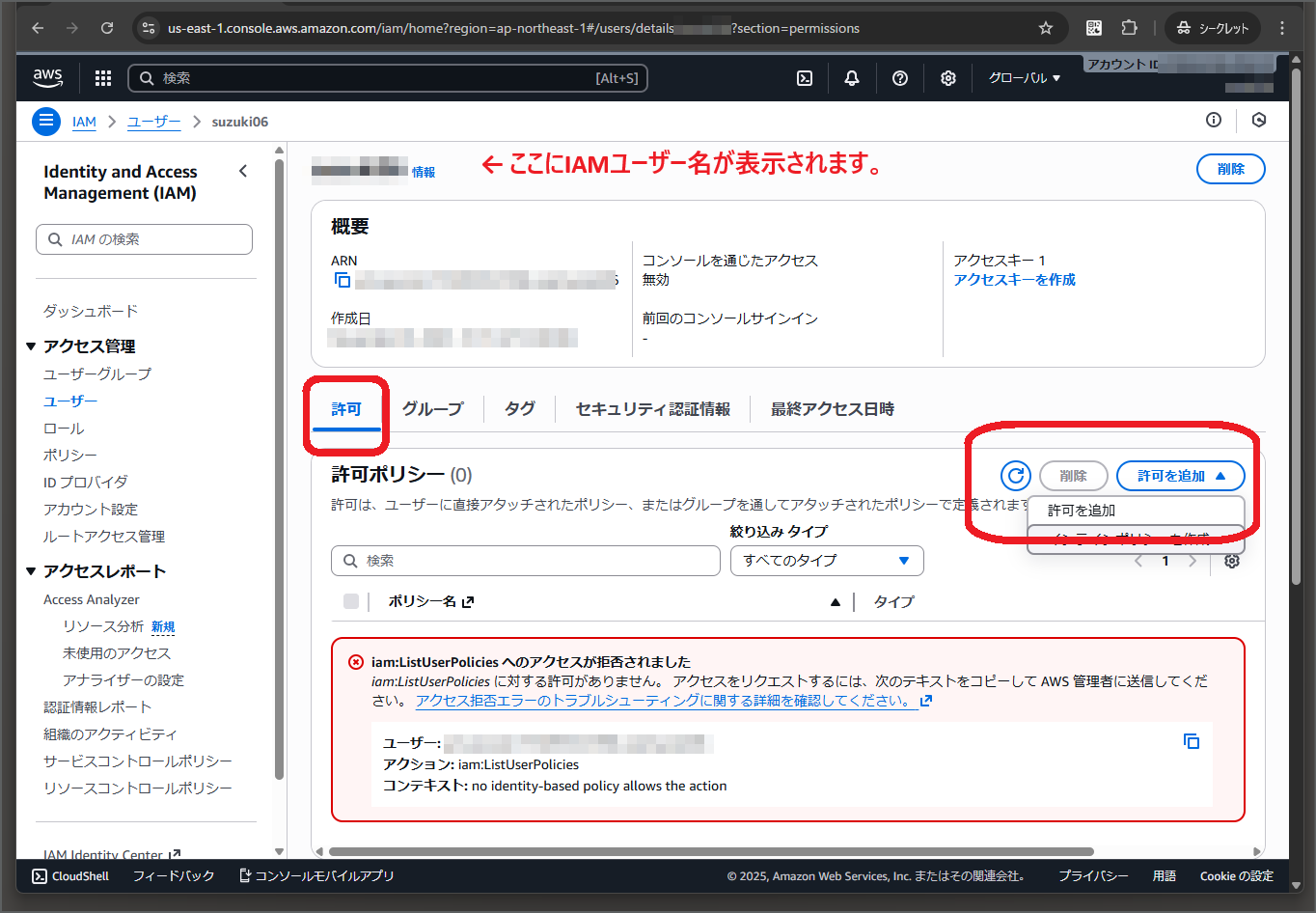Open the シークレット incognito profile button

(x=1213, y=28)
